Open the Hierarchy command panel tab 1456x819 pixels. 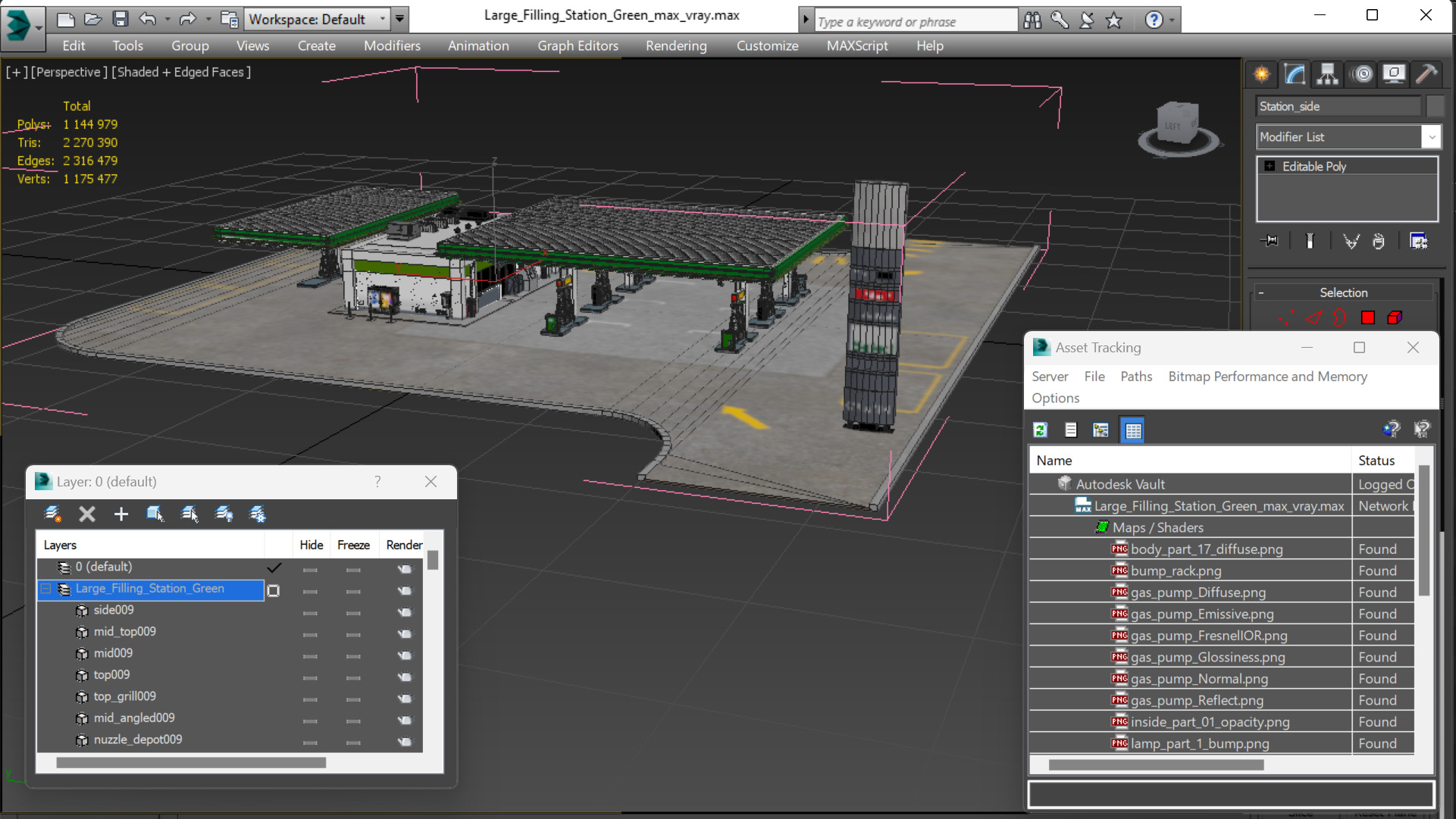[x=1327, y=74]
